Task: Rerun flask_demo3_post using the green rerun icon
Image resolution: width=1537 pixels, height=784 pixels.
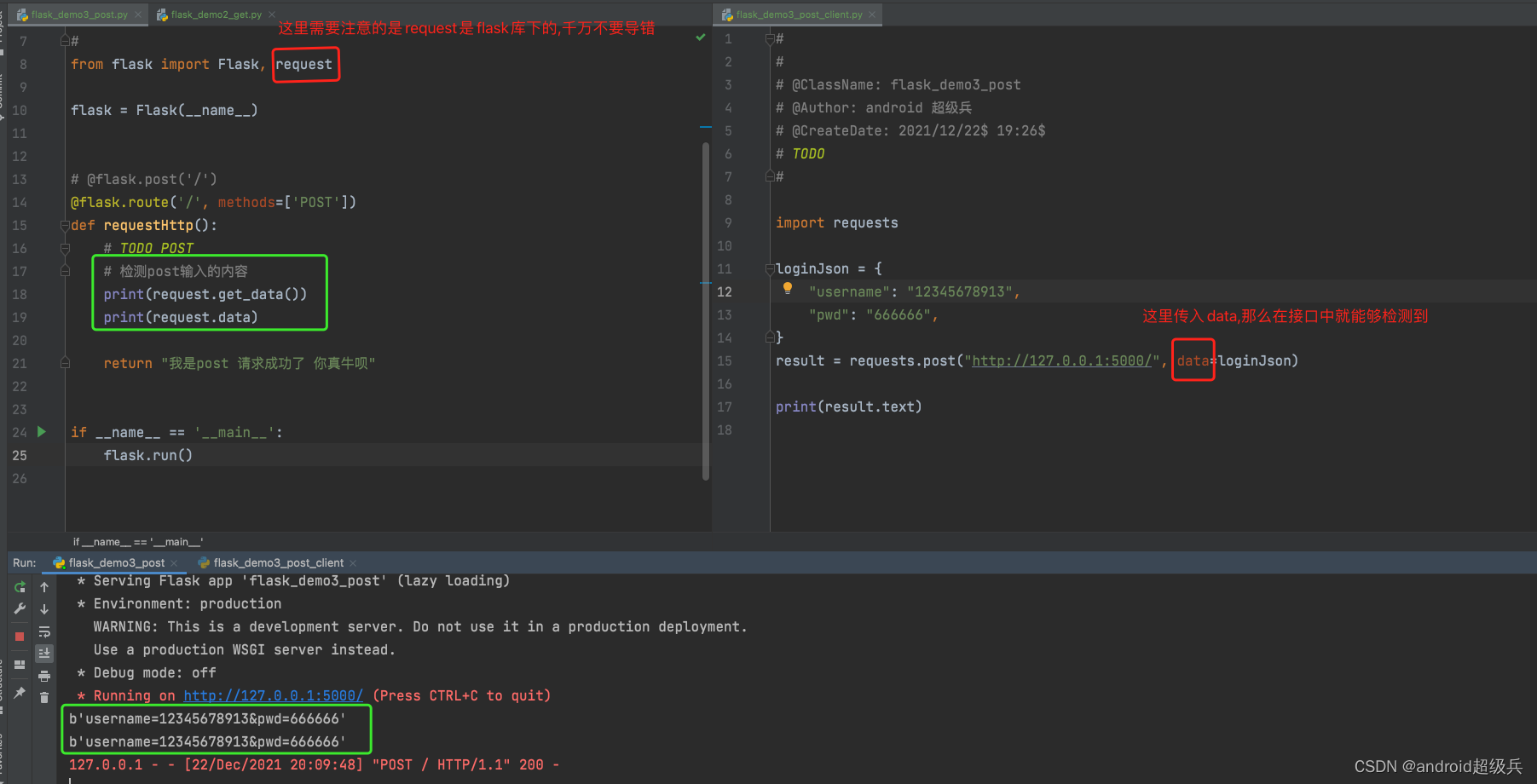Action: click(20, 587)
